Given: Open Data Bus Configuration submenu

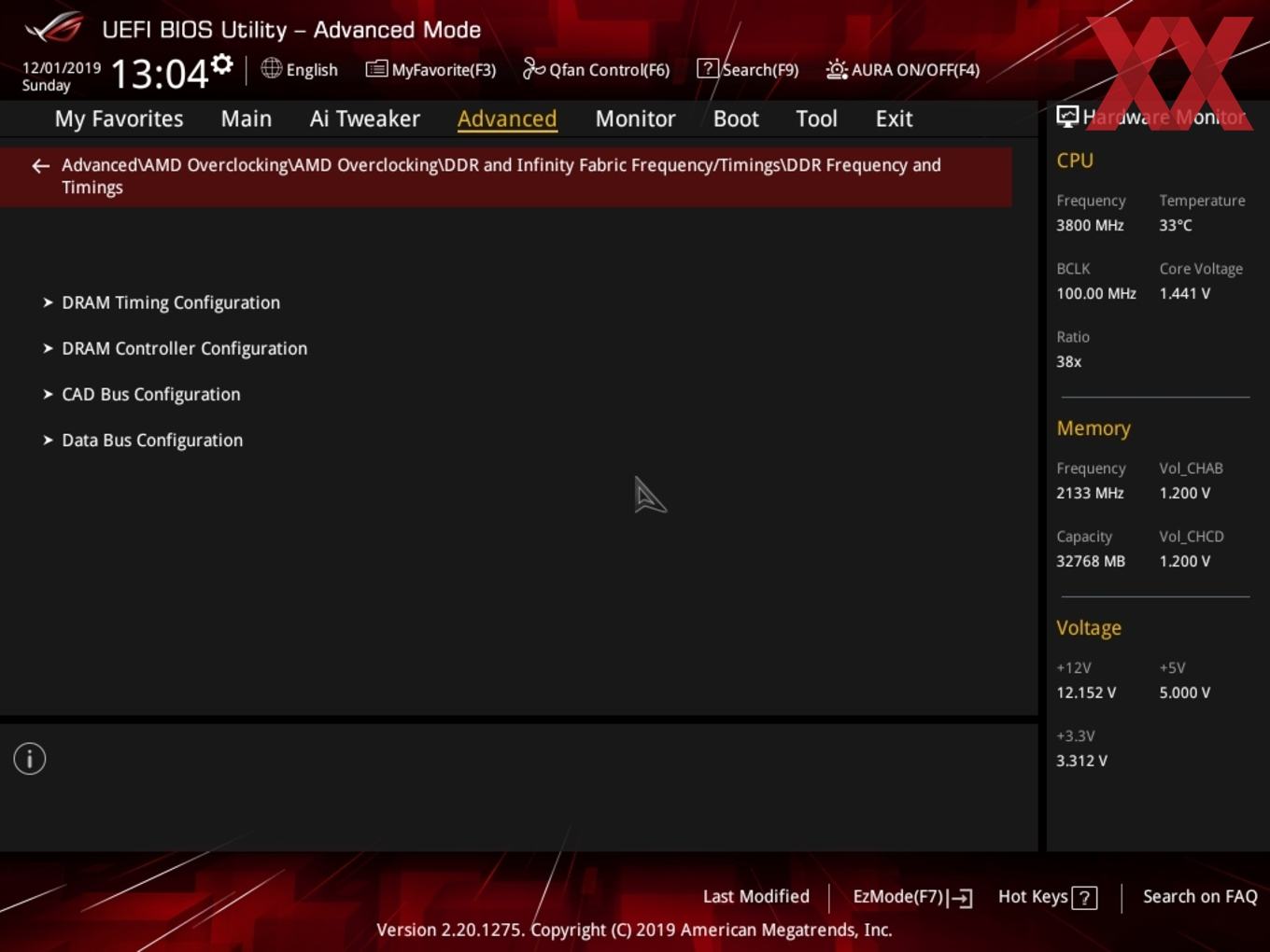Looking at the screenshot, I should [x=152, y=440].
